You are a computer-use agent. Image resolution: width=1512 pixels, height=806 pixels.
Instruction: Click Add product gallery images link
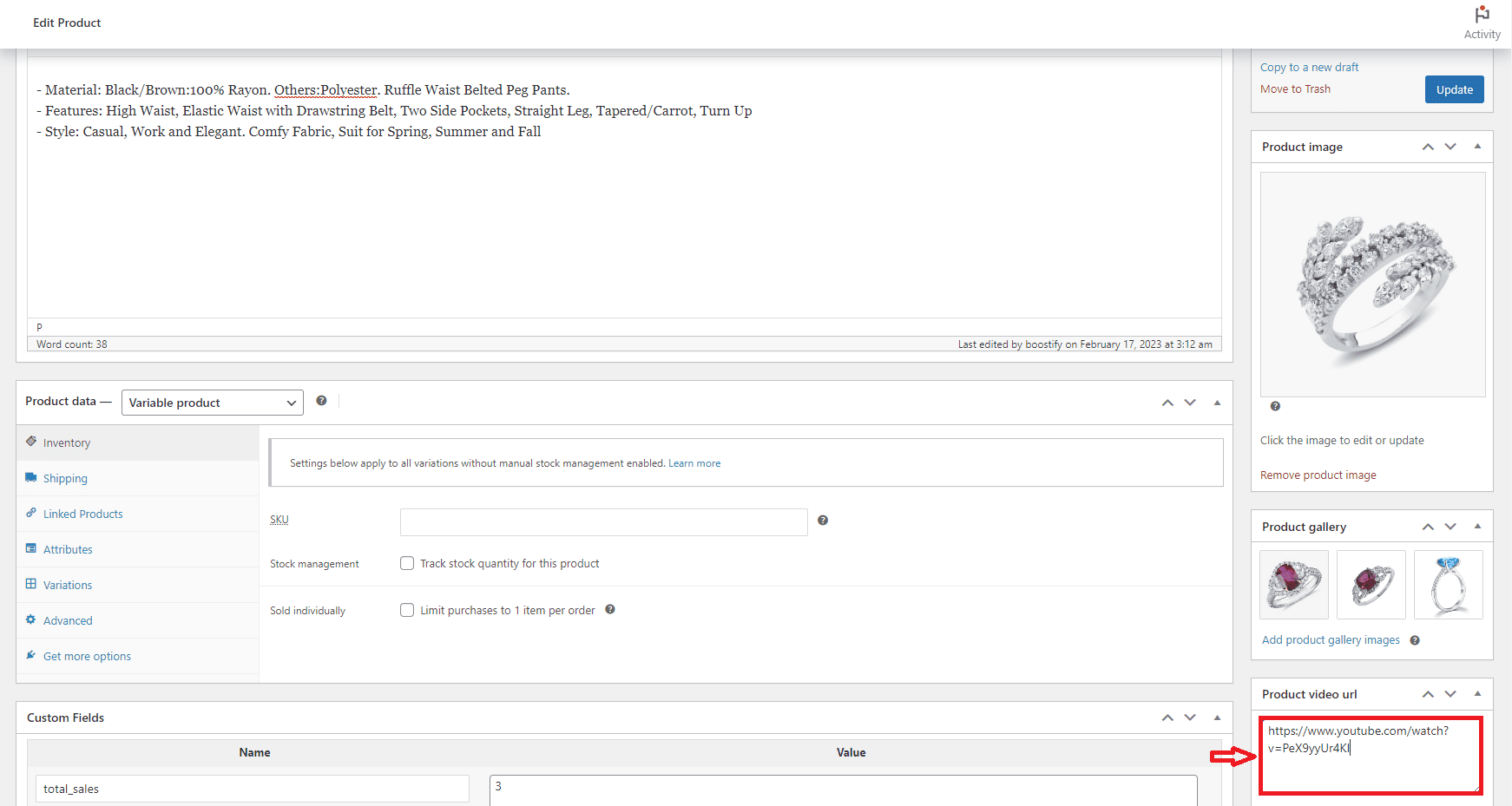coord(1331,640)
